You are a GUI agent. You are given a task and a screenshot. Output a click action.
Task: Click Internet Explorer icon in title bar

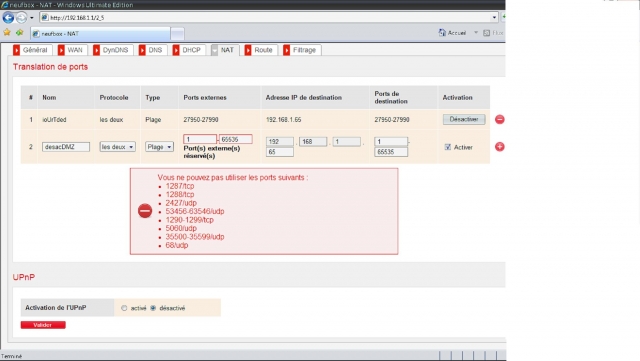click(4, 5)
